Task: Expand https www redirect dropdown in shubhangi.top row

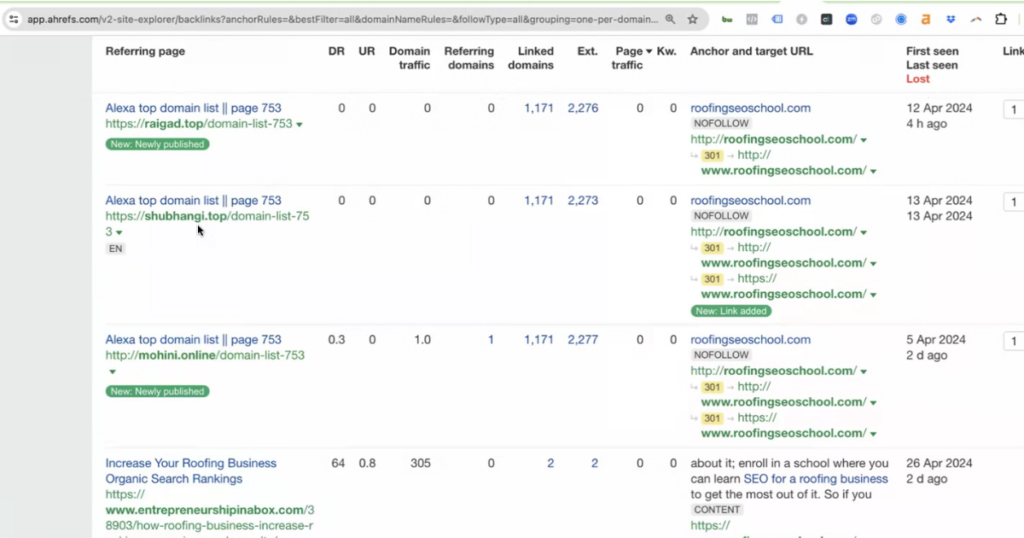Action: (x=873, y=295)
